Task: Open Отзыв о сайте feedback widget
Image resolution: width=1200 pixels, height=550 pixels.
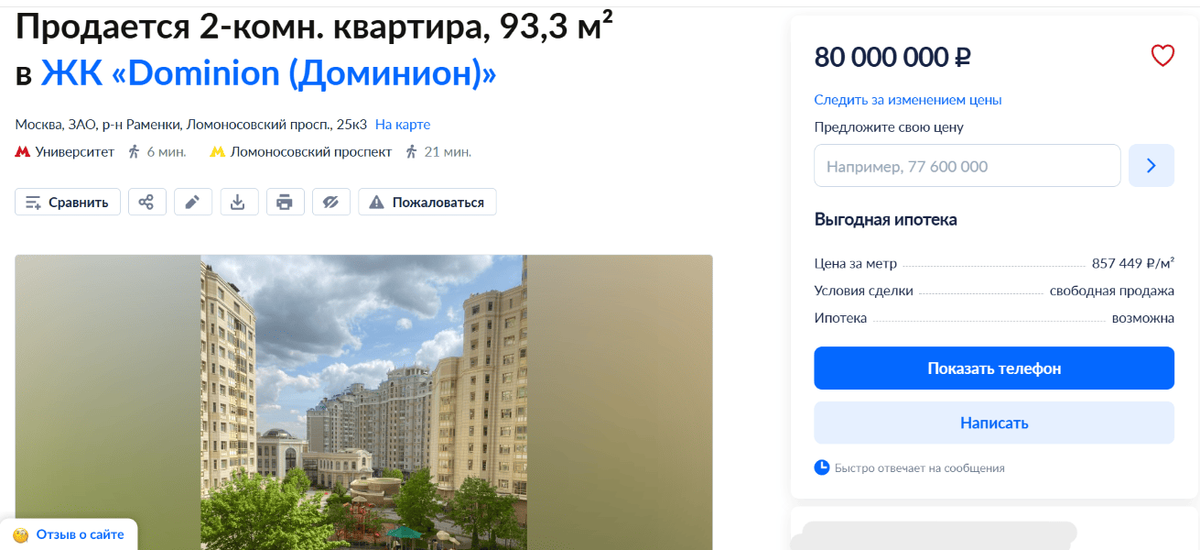Action: 68,535
